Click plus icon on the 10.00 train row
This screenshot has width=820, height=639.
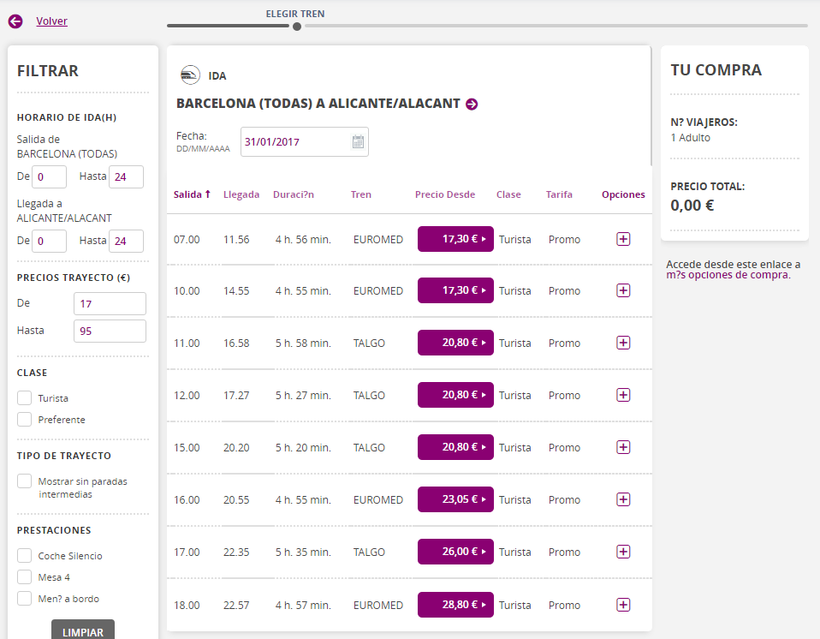[623, 291]
